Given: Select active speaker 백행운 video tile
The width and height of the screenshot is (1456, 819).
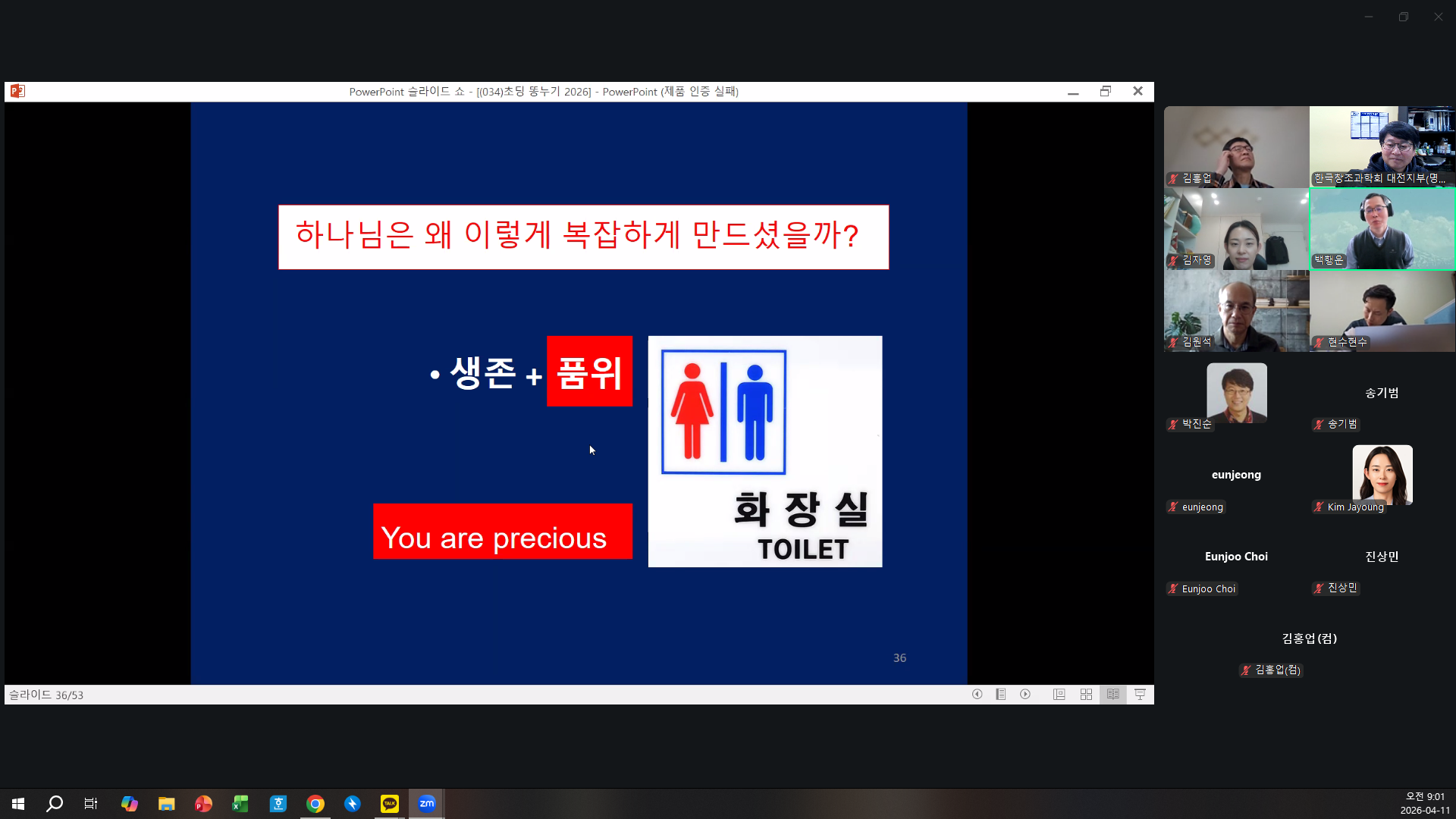Looking at the screenshot, I should 1382,229.
